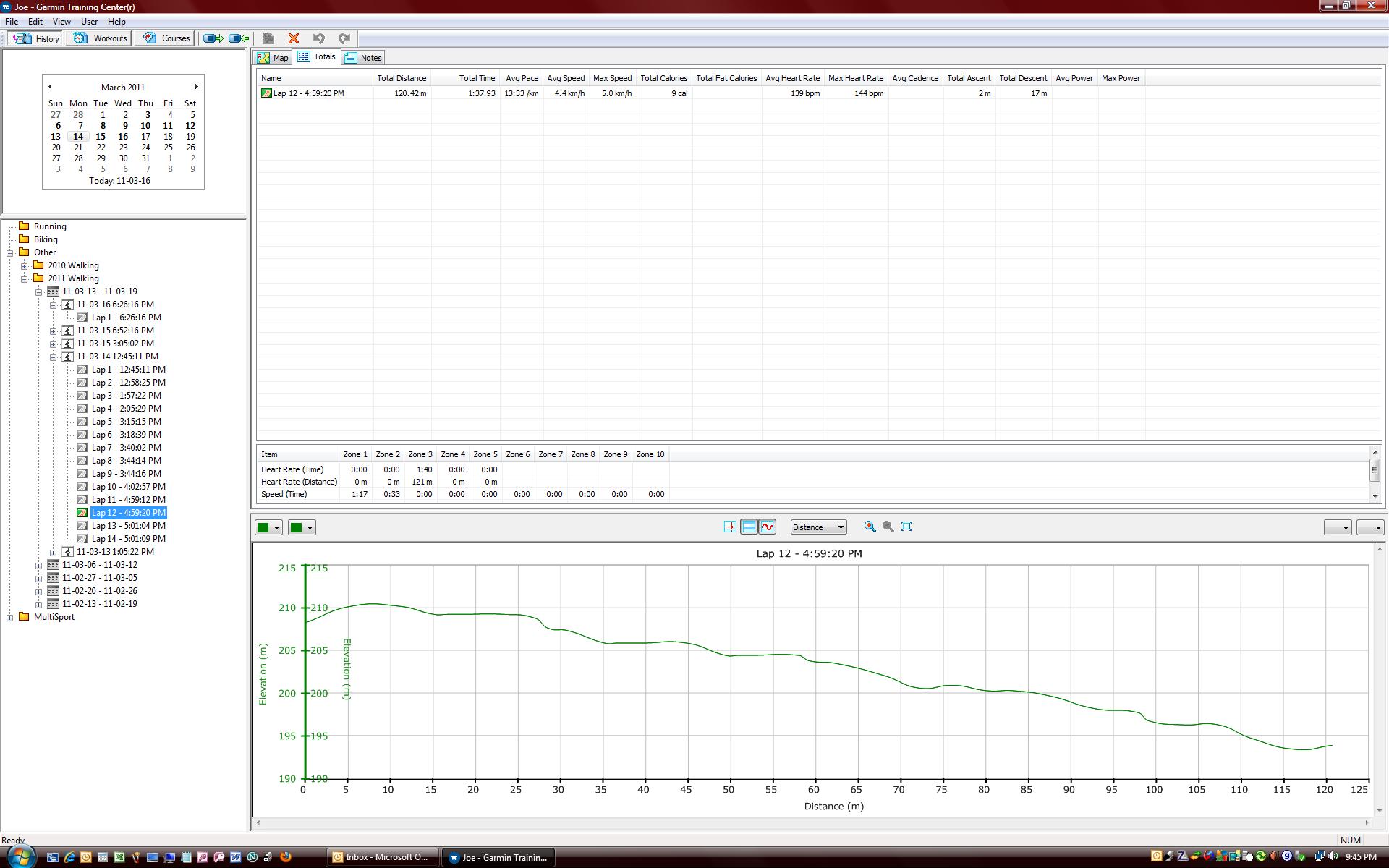Click the zoom out magnifier above the chart
Image resolution: width=1389 pixels, height=868 pixels.
click(x=888, y=527)
